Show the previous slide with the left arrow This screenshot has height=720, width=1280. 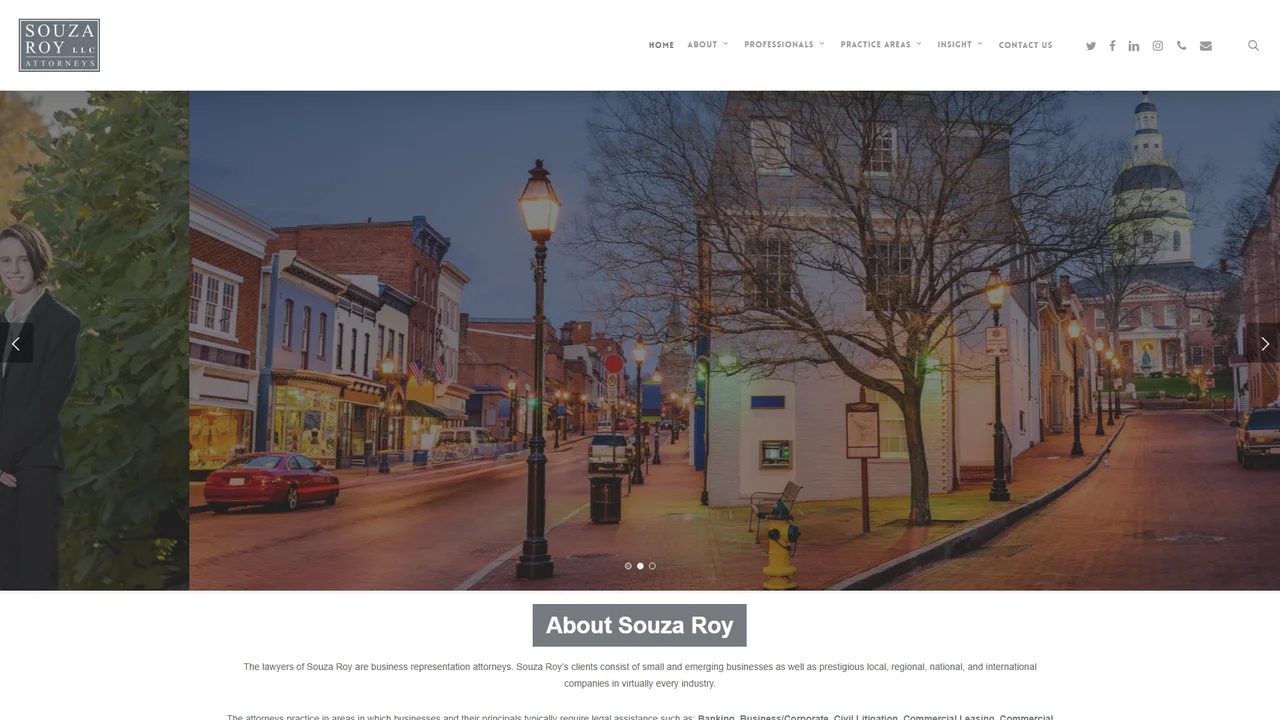click(16, 343)
